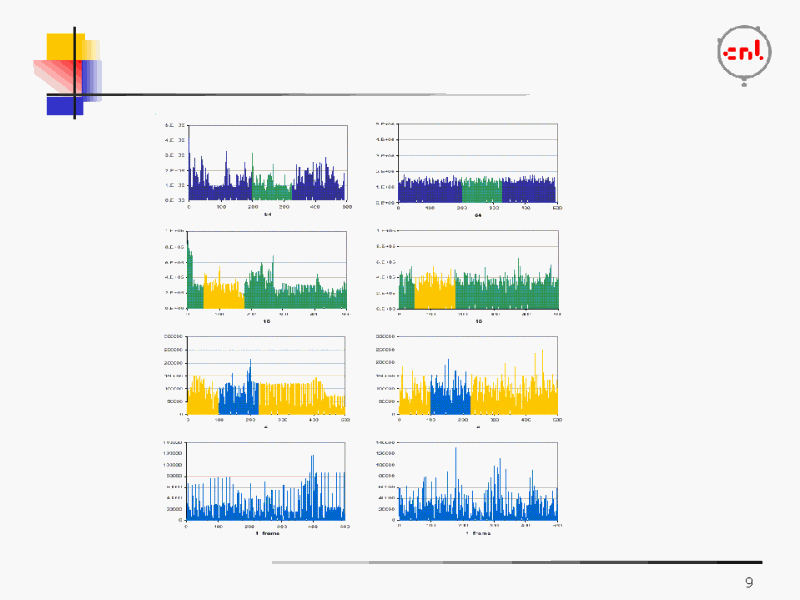This screenshot has width=800, height=600.
Task: Click the green segment in the top-right chart
Action: click(481, 189)
